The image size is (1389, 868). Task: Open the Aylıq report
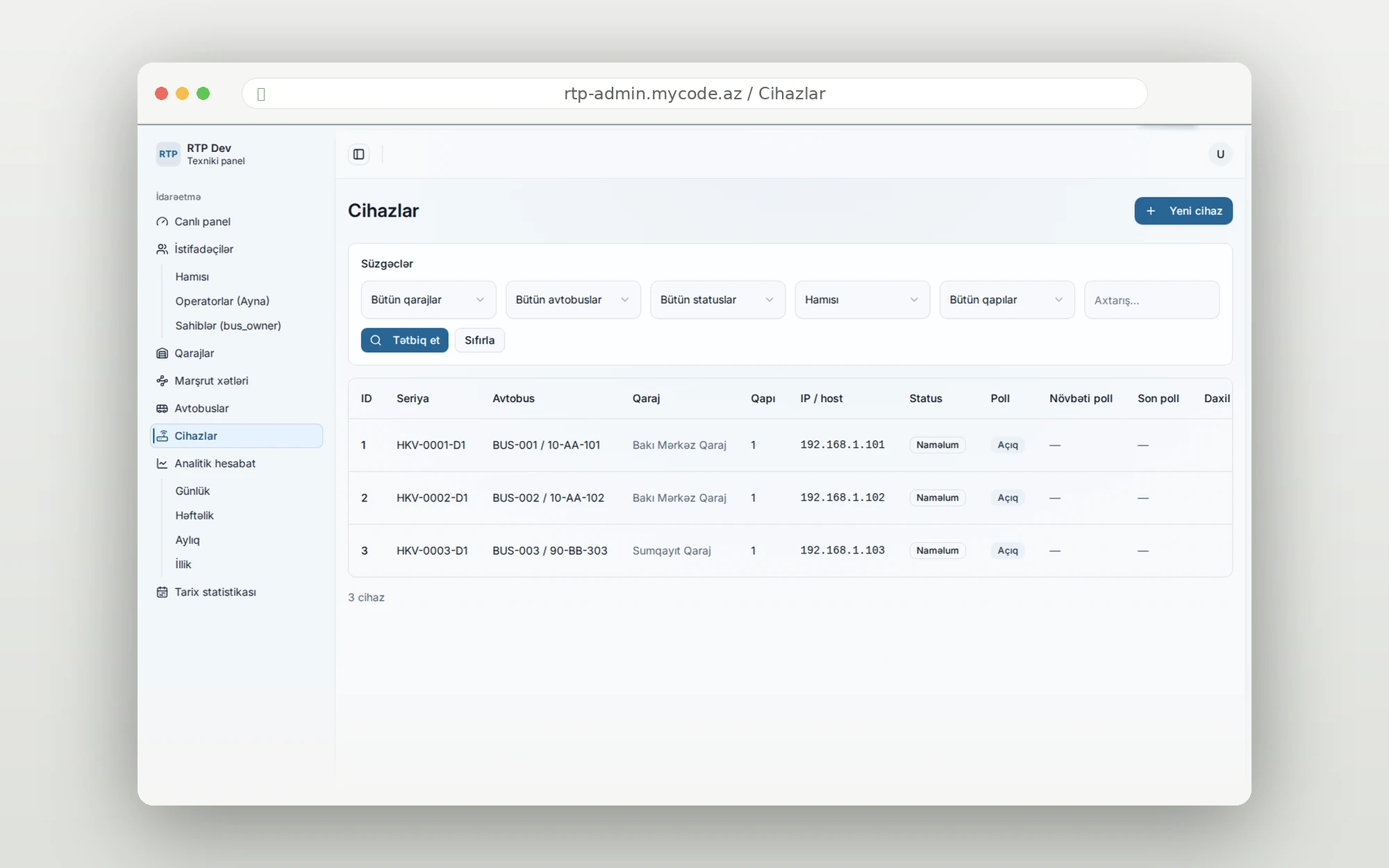click(x=188, y=540)
